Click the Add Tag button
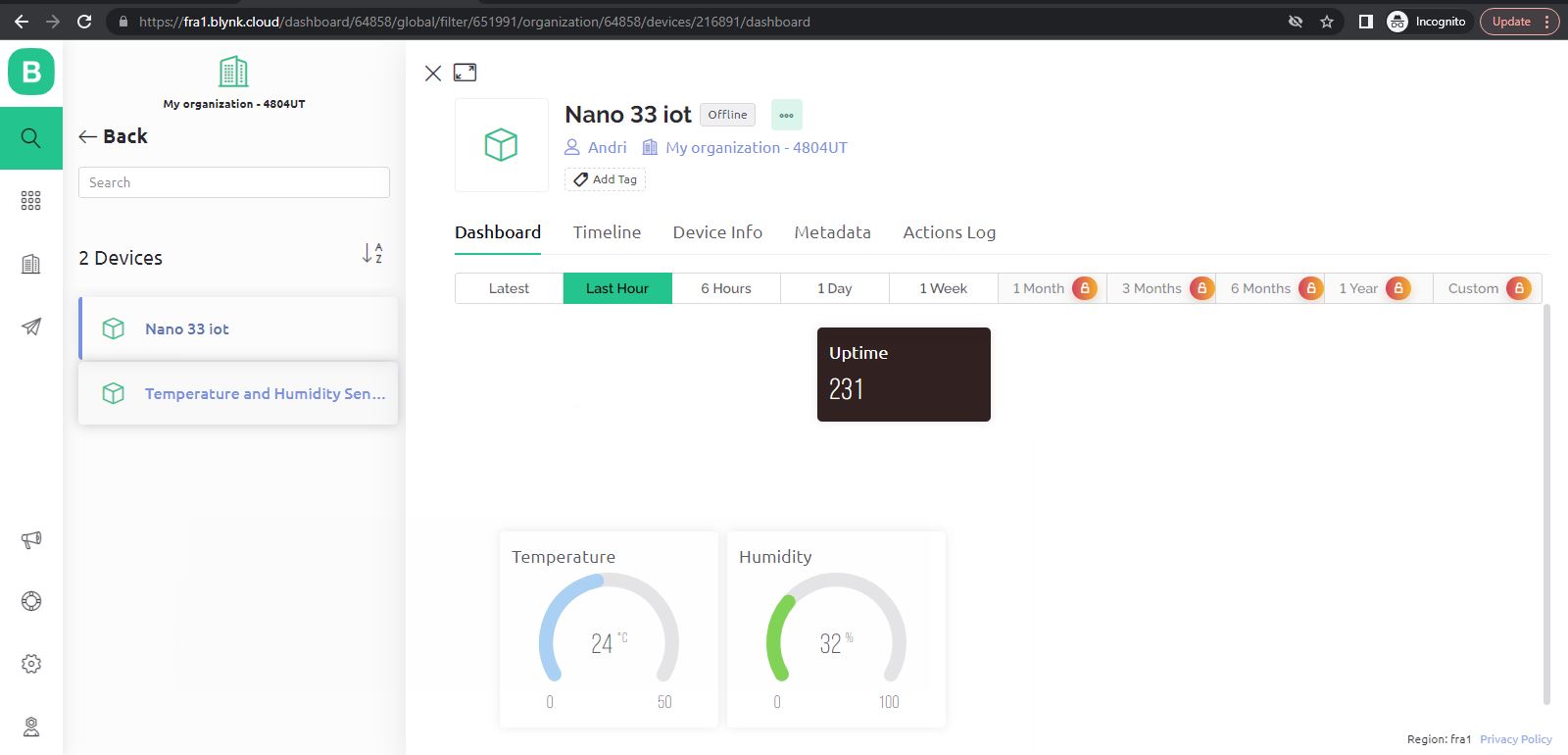 pyautogui.click(x=605, y=179)
